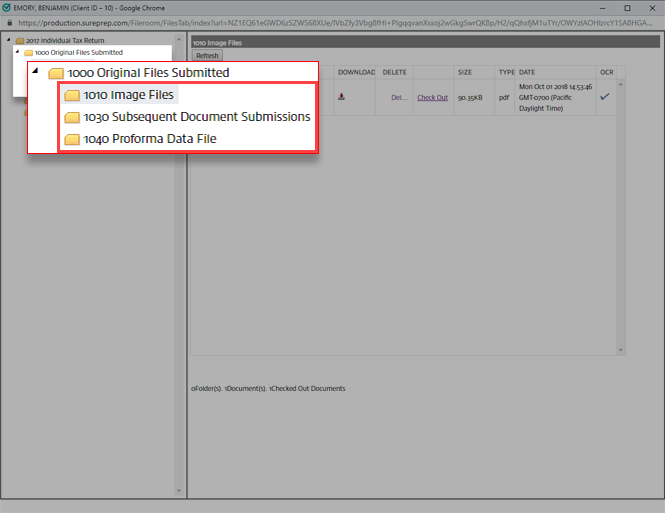
Task: Collapse the 1000 Original Files Submitted callout arrow
Action: 36,72
